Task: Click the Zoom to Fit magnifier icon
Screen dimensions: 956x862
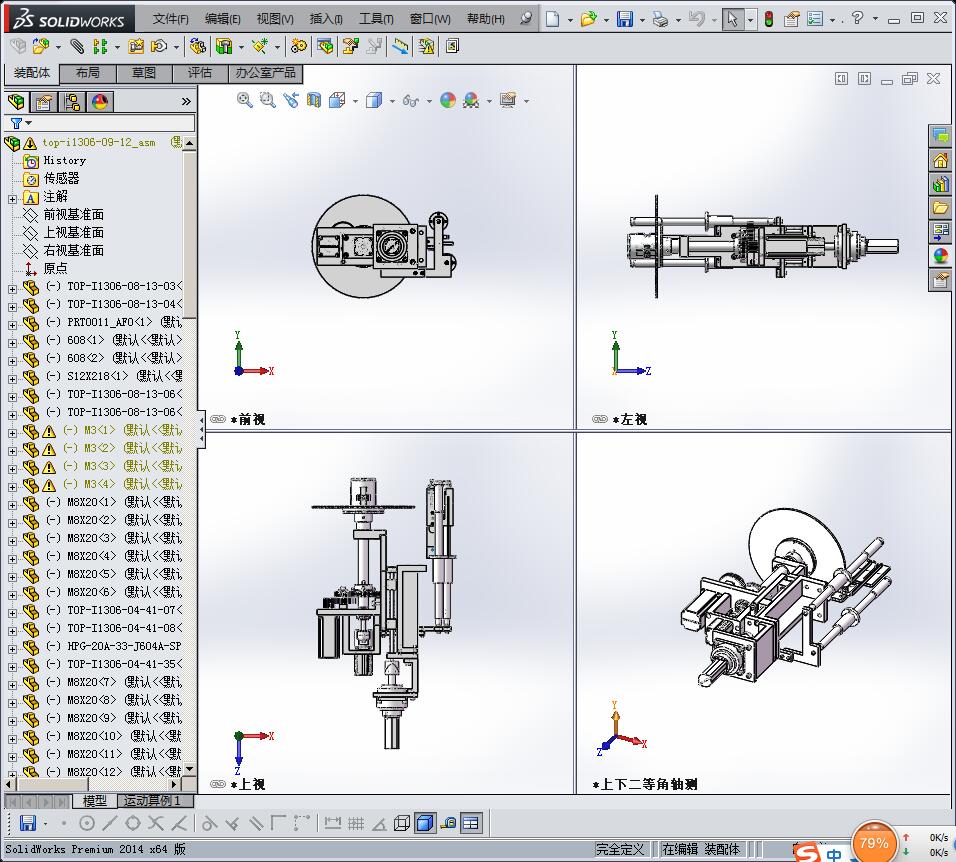Action: [244, 100]
